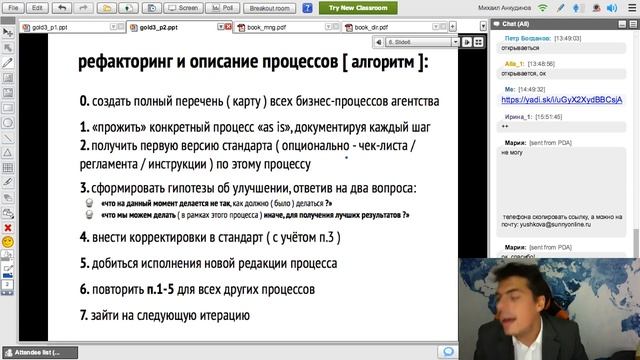
Task: Click the chat scrollbar
Action: coord(635,243)
